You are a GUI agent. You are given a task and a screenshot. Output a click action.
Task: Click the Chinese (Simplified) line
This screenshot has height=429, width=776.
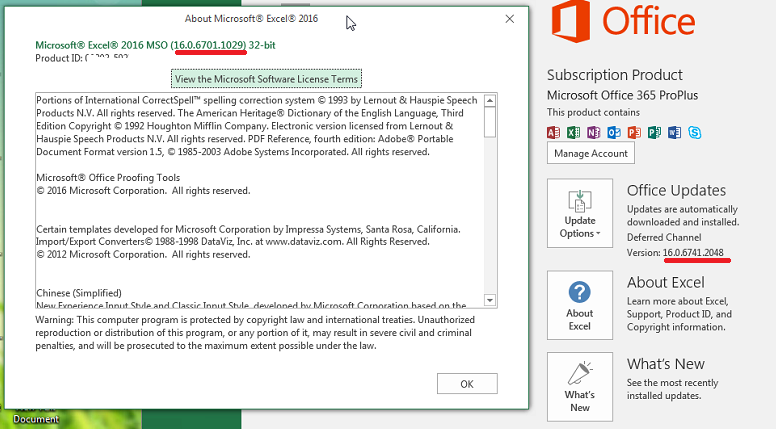click(x=79, y=293)
